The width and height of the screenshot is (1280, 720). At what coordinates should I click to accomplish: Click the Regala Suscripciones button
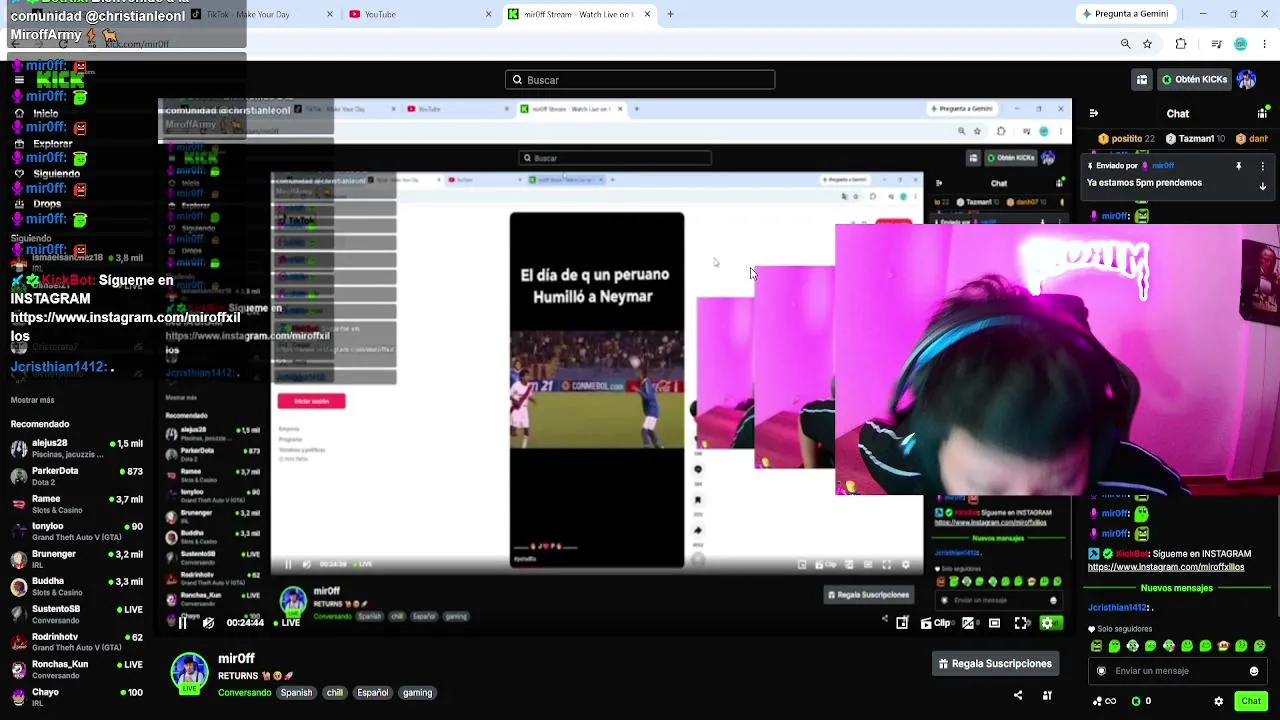coord(995,664)
